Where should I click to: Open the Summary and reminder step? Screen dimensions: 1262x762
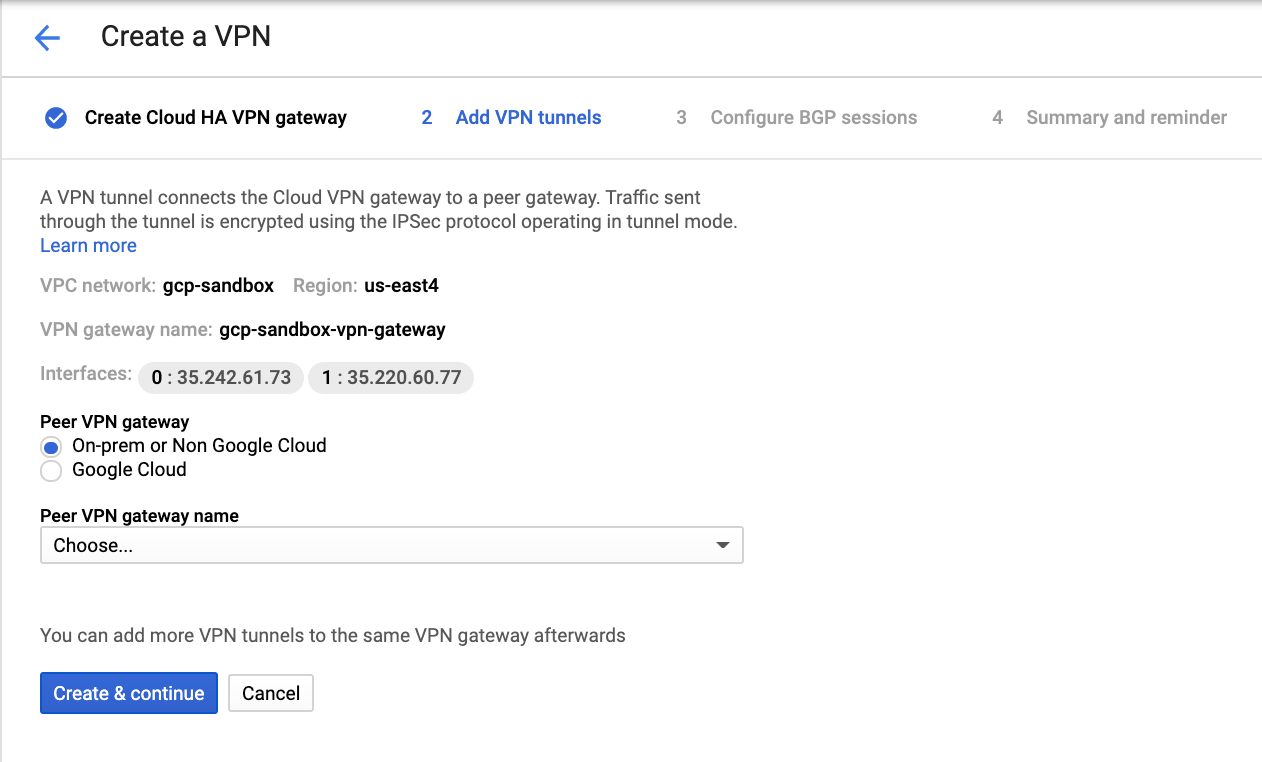(1126, 118)
